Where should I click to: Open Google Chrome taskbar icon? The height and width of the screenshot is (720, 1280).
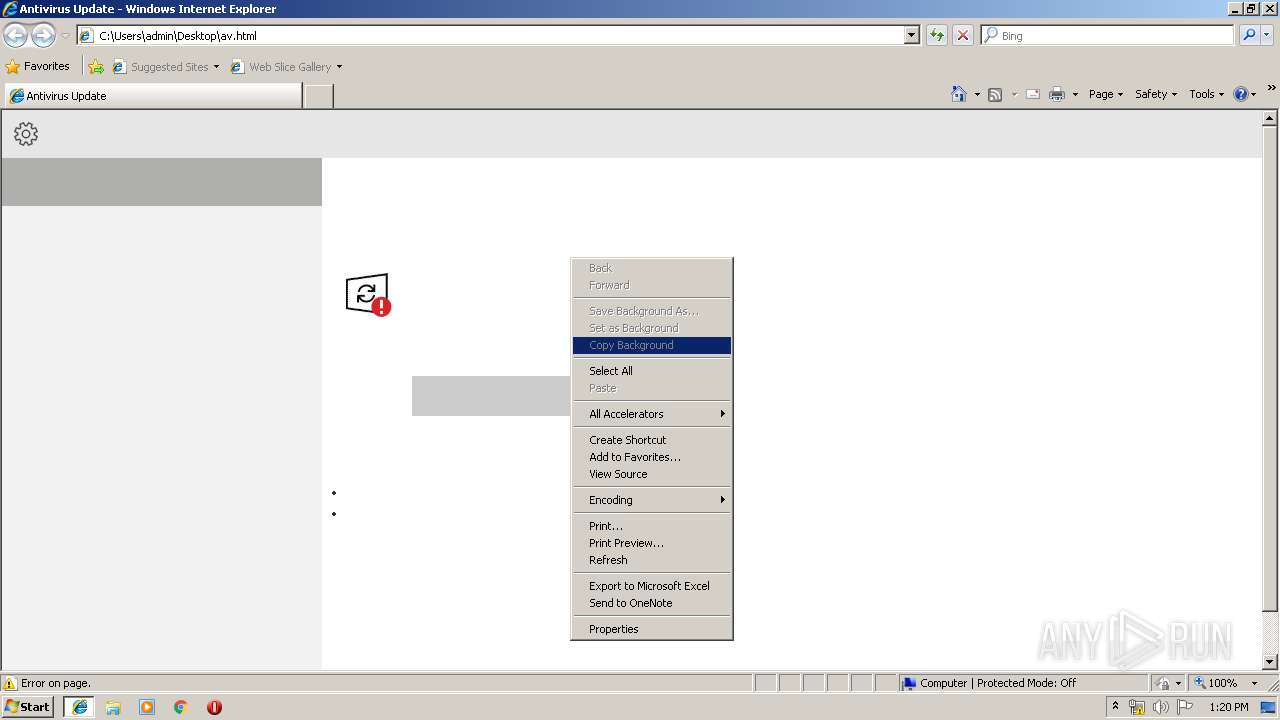coord(181,707)
